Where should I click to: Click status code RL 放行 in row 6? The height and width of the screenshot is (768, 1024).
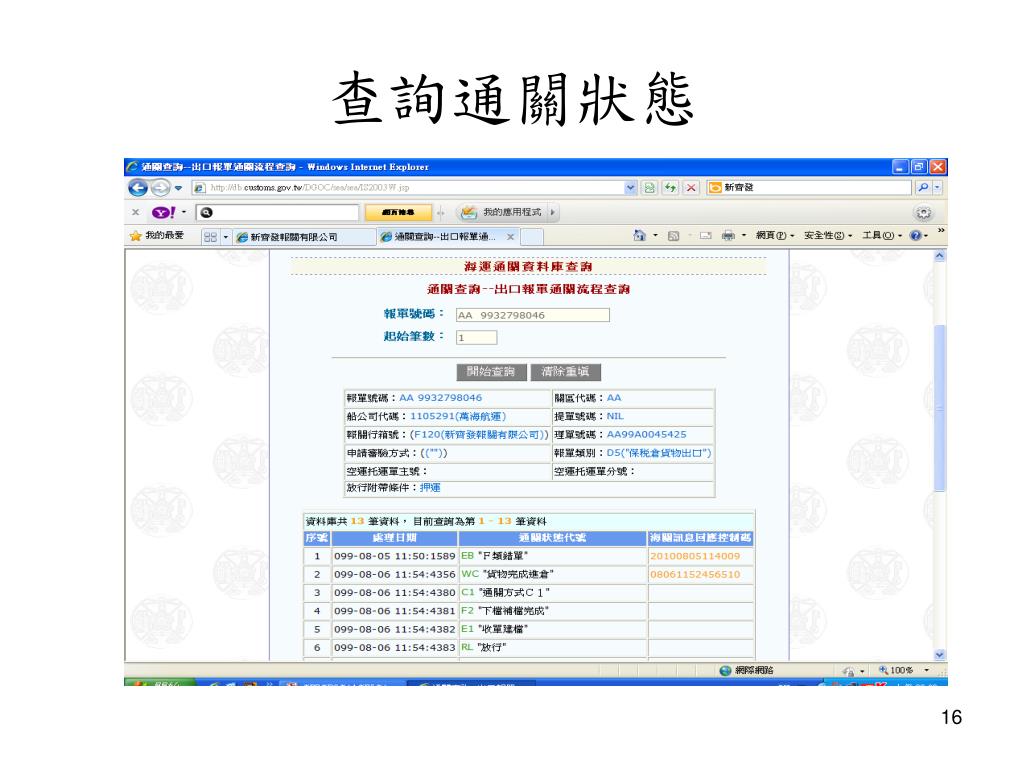tap(484, 647)
